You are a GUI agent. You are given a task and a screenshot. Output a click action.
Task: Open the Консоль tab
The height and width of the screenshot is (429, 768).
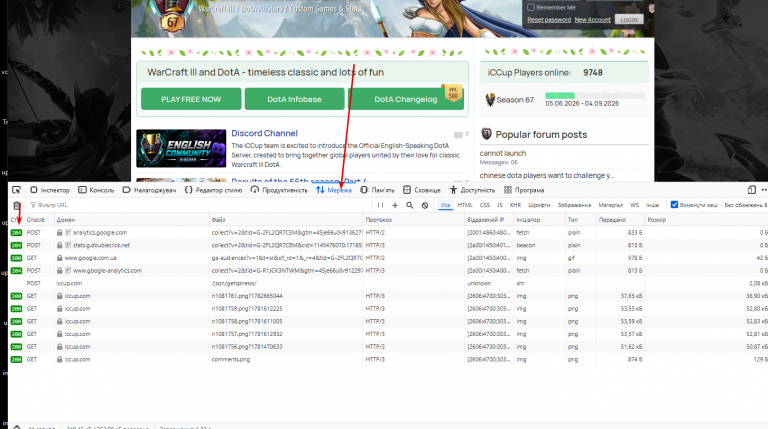96,190
